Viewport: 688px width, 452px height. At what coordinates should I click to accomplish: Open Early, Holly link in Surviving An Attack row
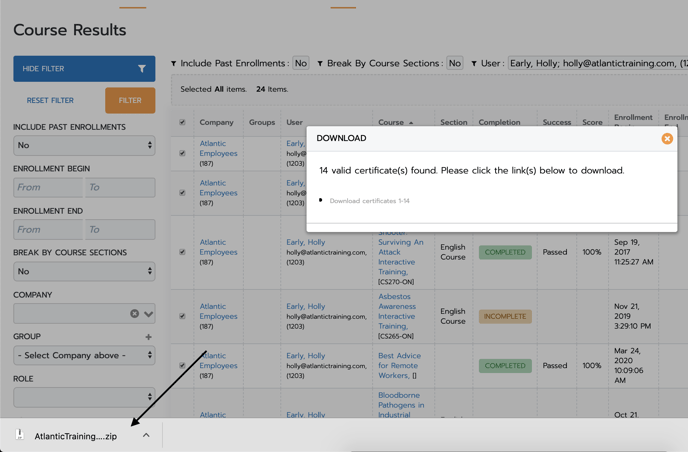305,242
